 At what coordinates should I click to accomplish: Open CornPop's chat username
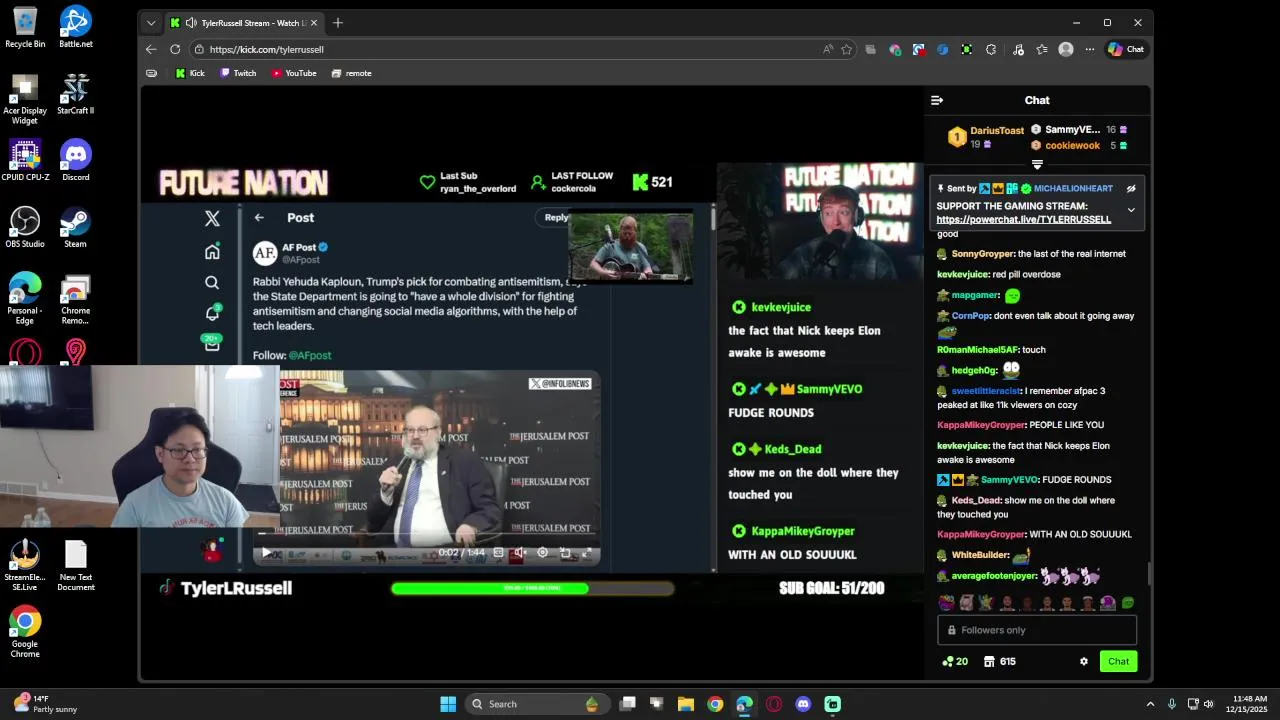[x=970, y=316]
